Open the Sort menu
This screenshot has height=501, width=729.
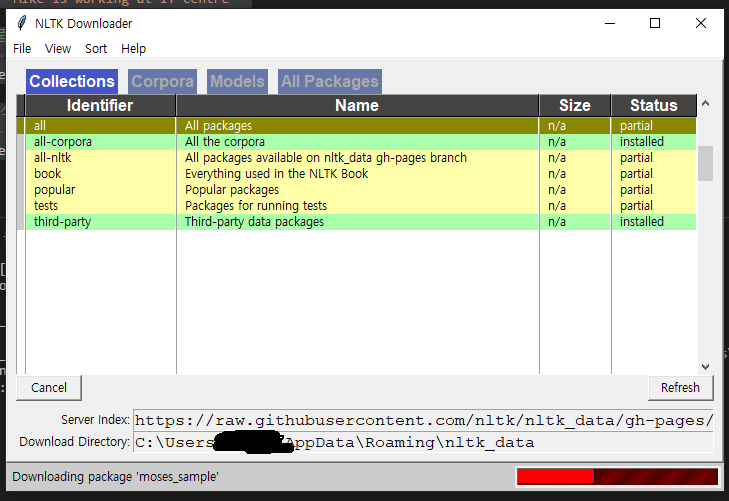(96, 48)
